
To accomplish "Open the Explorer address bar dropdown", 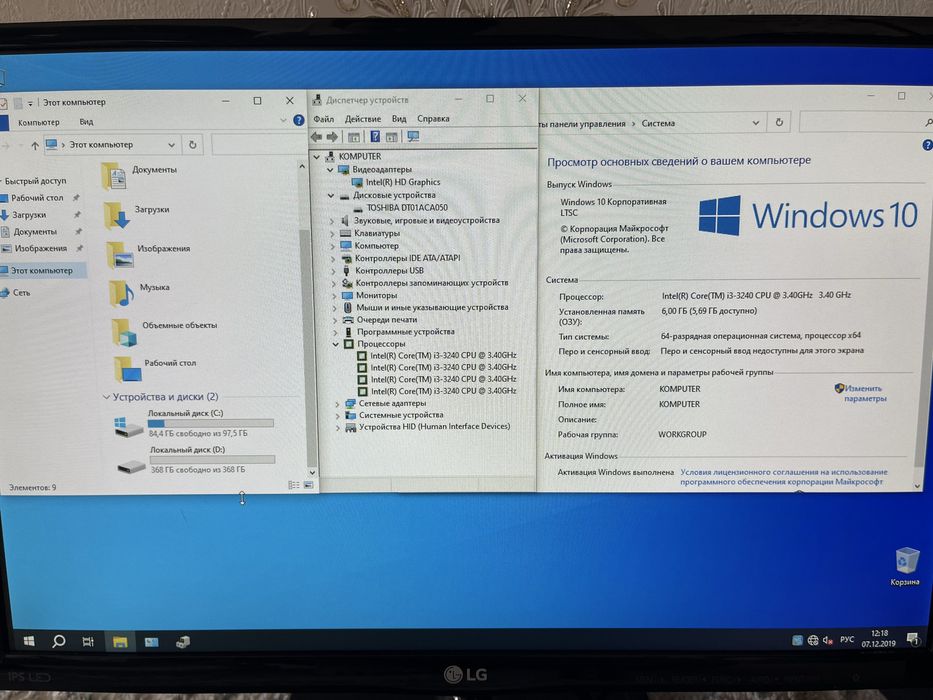I will pyautogui.click(x=171, y=145).
